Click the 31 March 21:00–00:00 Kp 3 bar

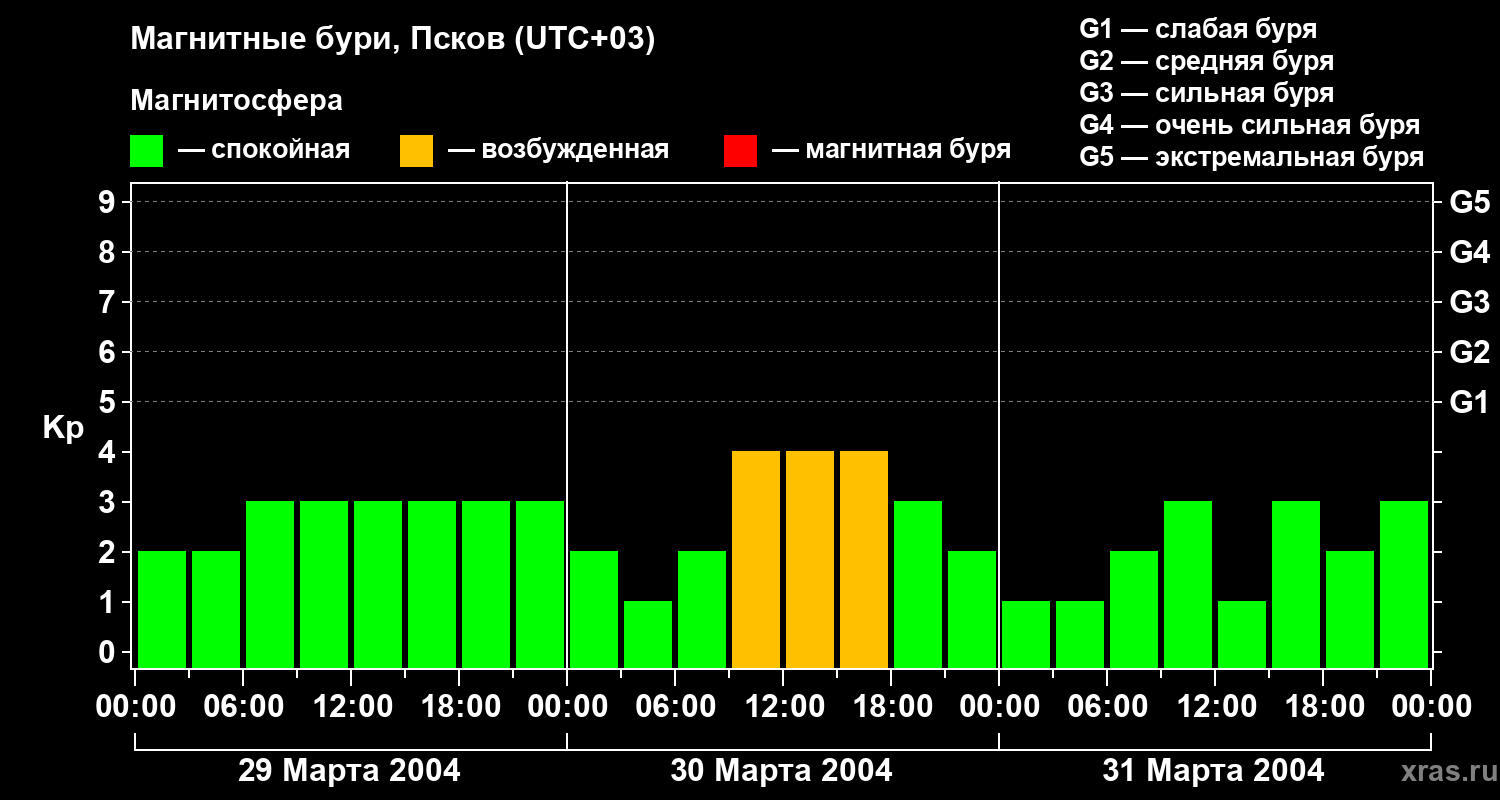(x=1404, y=584)
